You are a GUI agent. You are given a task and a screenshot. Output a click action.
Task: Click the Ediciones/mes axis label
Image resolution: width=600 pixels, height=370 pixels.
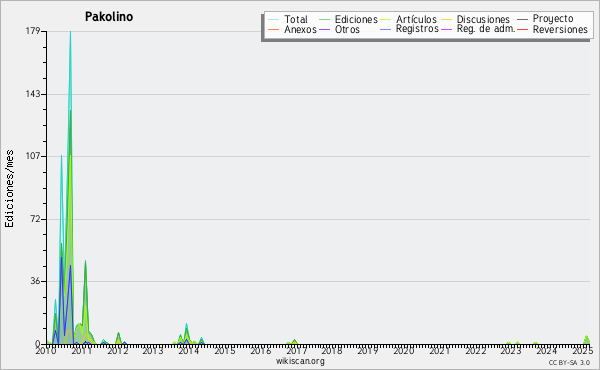[9, 189]
